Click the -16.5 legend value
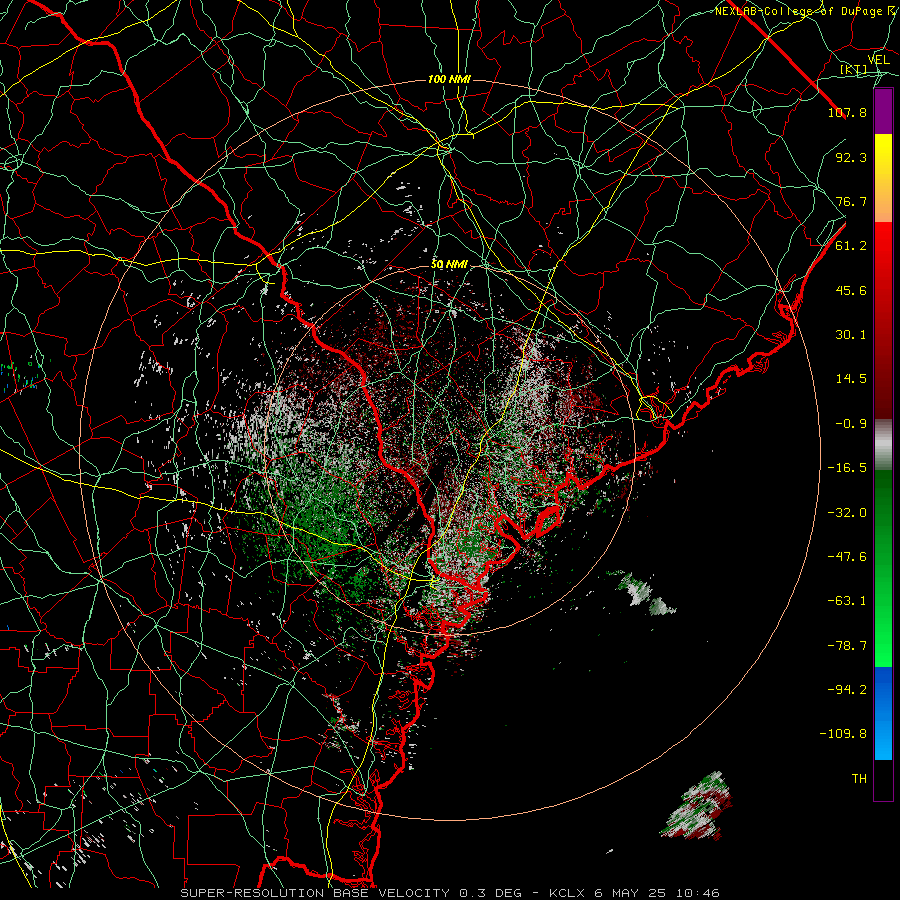The image size is (900, 900). [847, 468]
